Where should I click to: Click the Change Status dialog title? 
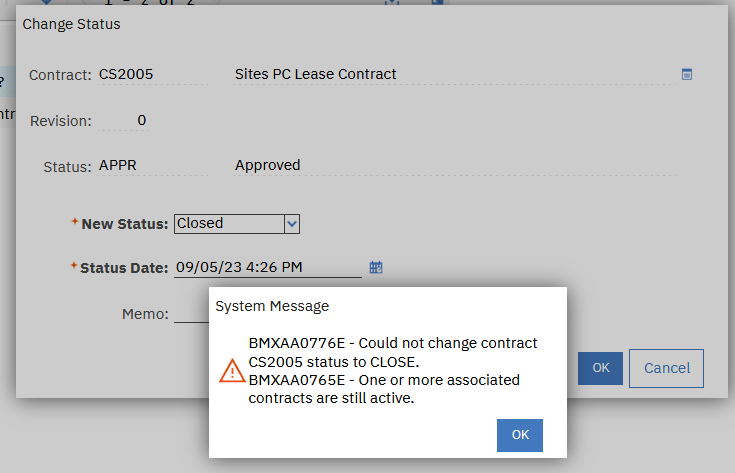point(71,23)
